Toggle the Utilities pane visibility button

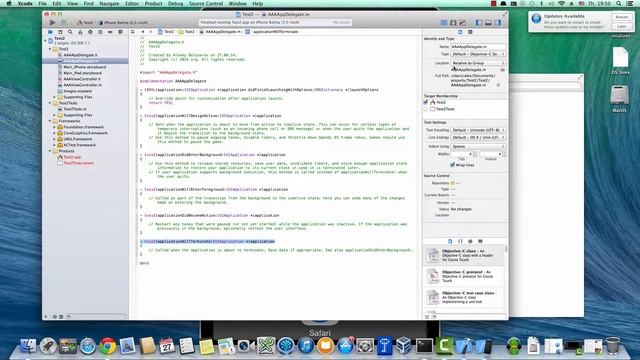(498, 22)
